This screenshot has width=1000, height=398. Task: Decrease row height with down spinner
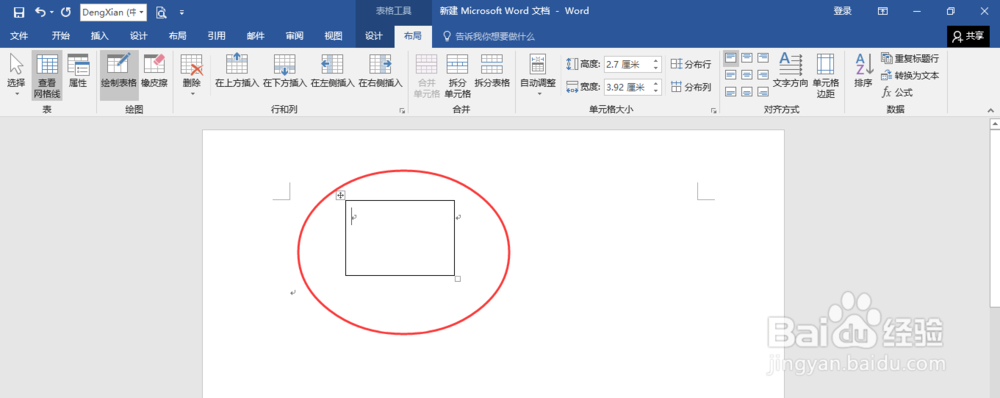[656, 68]
